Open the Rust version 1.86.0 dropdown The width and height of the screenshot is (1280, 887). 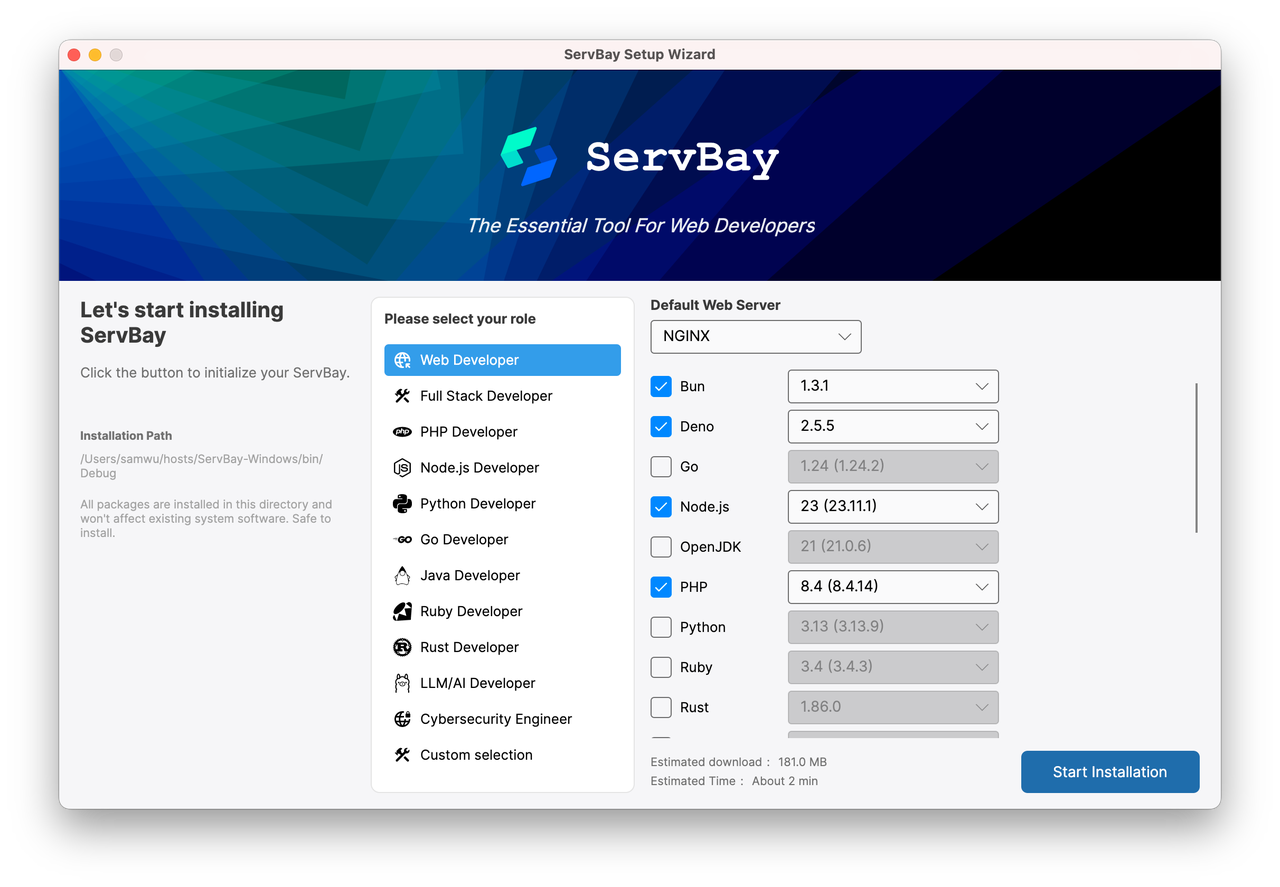pos(893,707)
